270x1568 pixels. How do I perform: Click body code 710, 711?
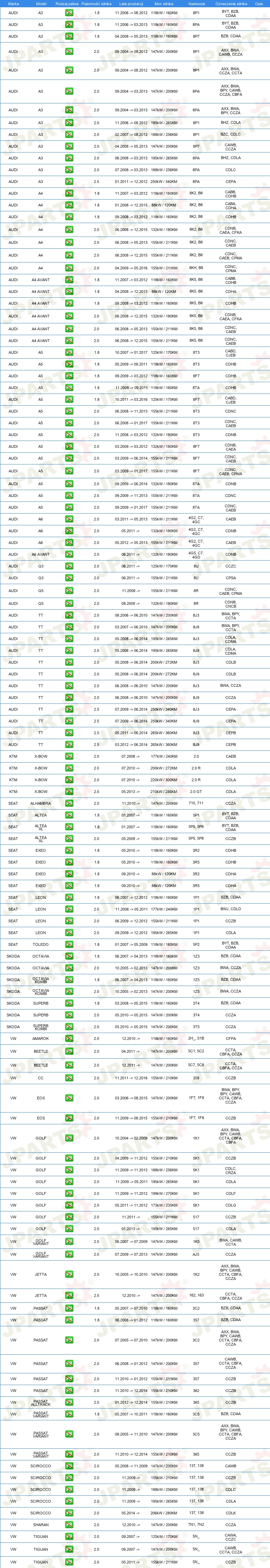[196, 803]
